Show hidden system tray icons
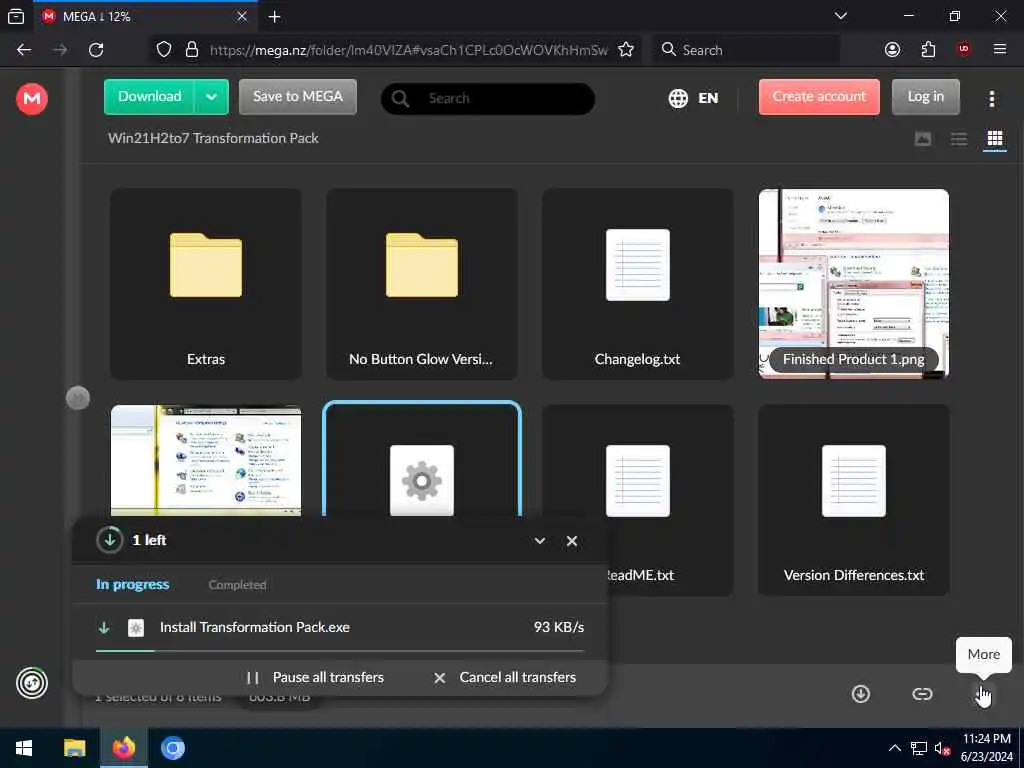1024x768 pixels. [x=895, y=748]
